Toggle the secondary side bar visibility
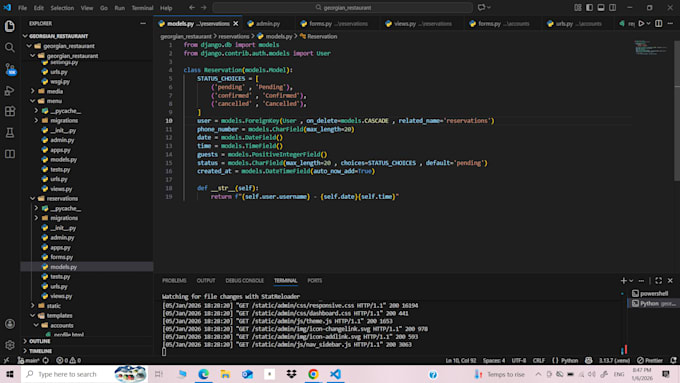680x383 pixels. click(612, 7)
